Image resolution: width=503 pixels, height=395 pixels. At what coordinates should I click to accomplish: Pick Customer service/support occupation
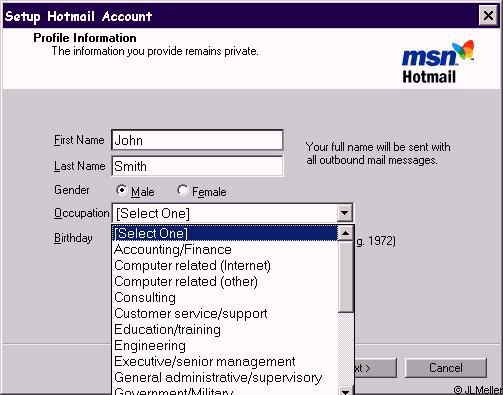[225, 313]
